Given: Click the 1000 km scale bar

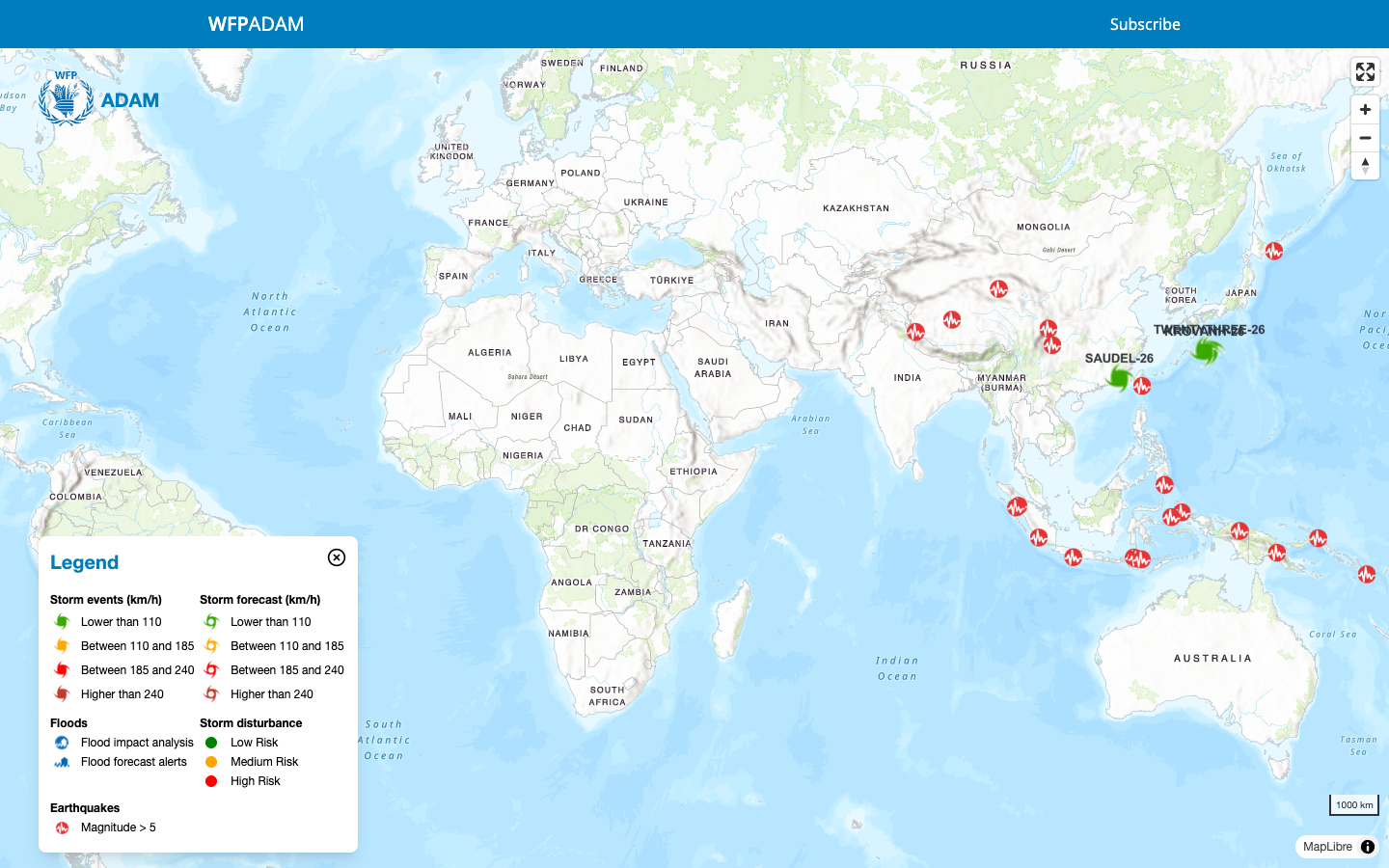Looking at the screenshot, I should tap(1354, 804).
